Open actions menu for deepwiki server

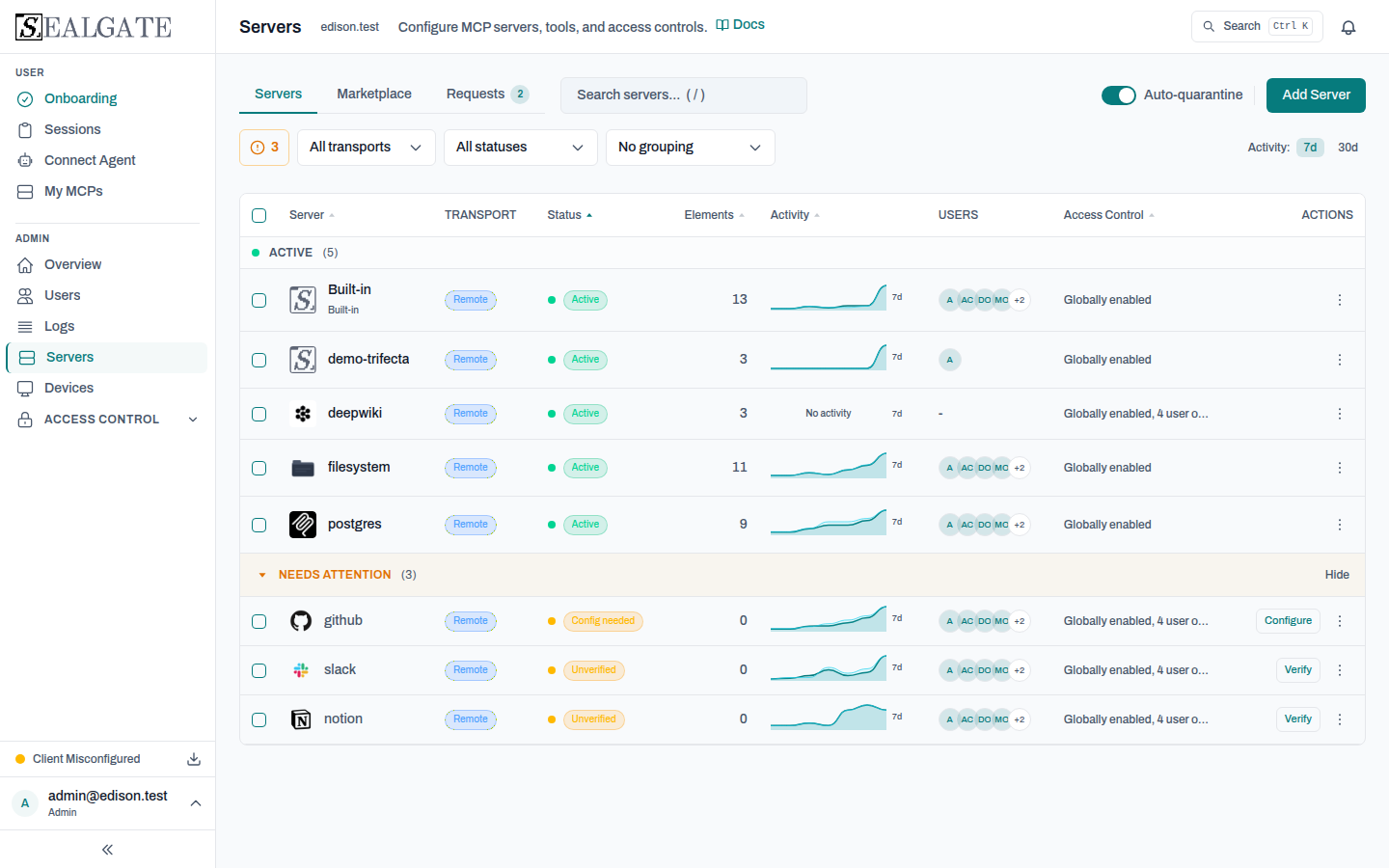(1340, 414)
